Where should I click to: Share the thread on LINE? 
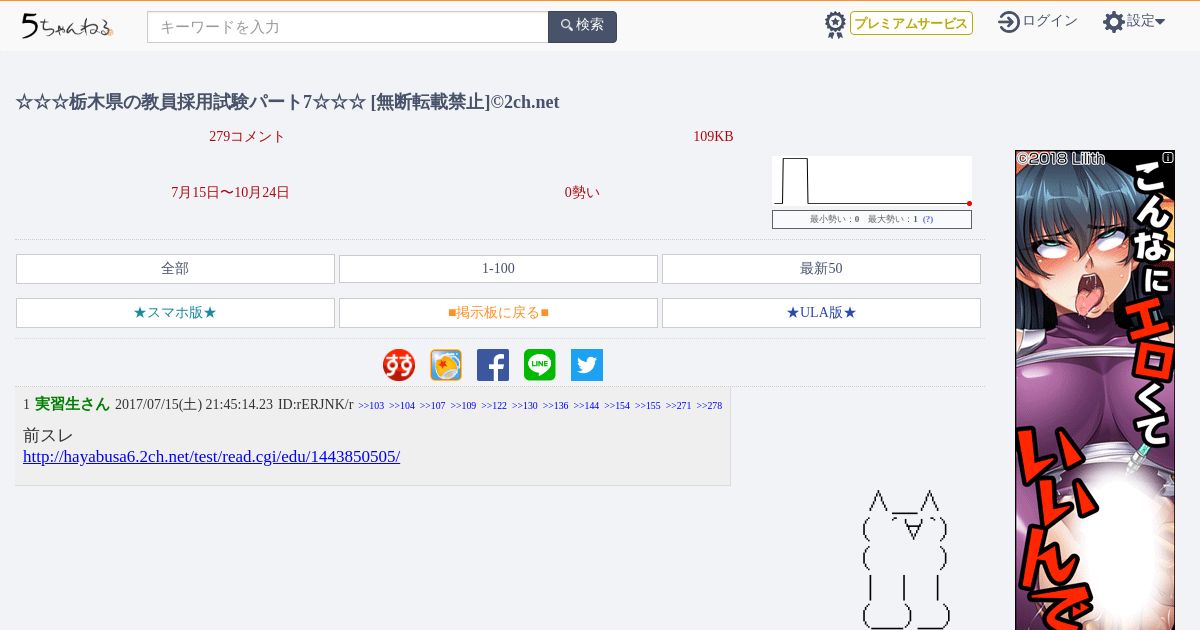point(540,365)
